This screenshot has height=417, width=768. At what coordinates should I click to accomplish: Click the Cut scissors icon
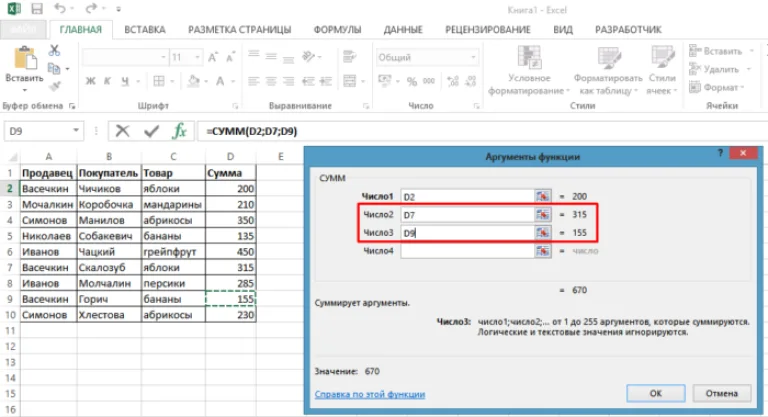pos(54,50)
